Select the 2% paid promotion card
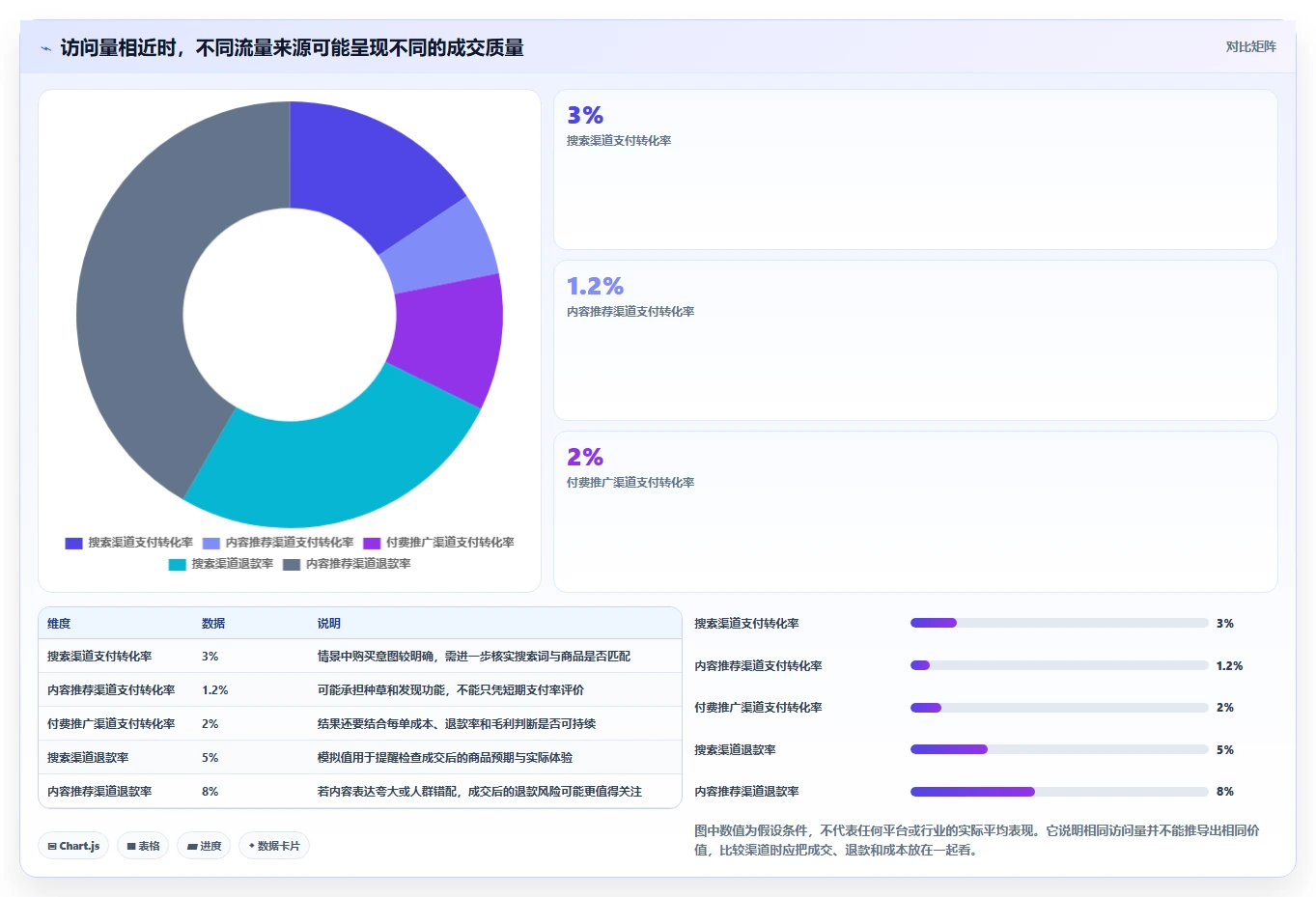 point(915,511)
